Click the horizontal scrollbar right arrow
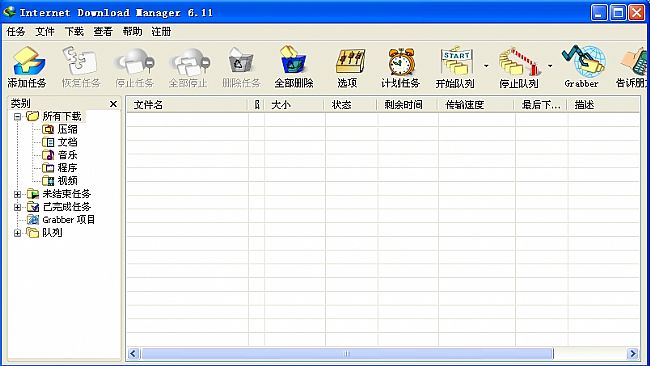Screen dimensions: 650x366 (633, 354)
